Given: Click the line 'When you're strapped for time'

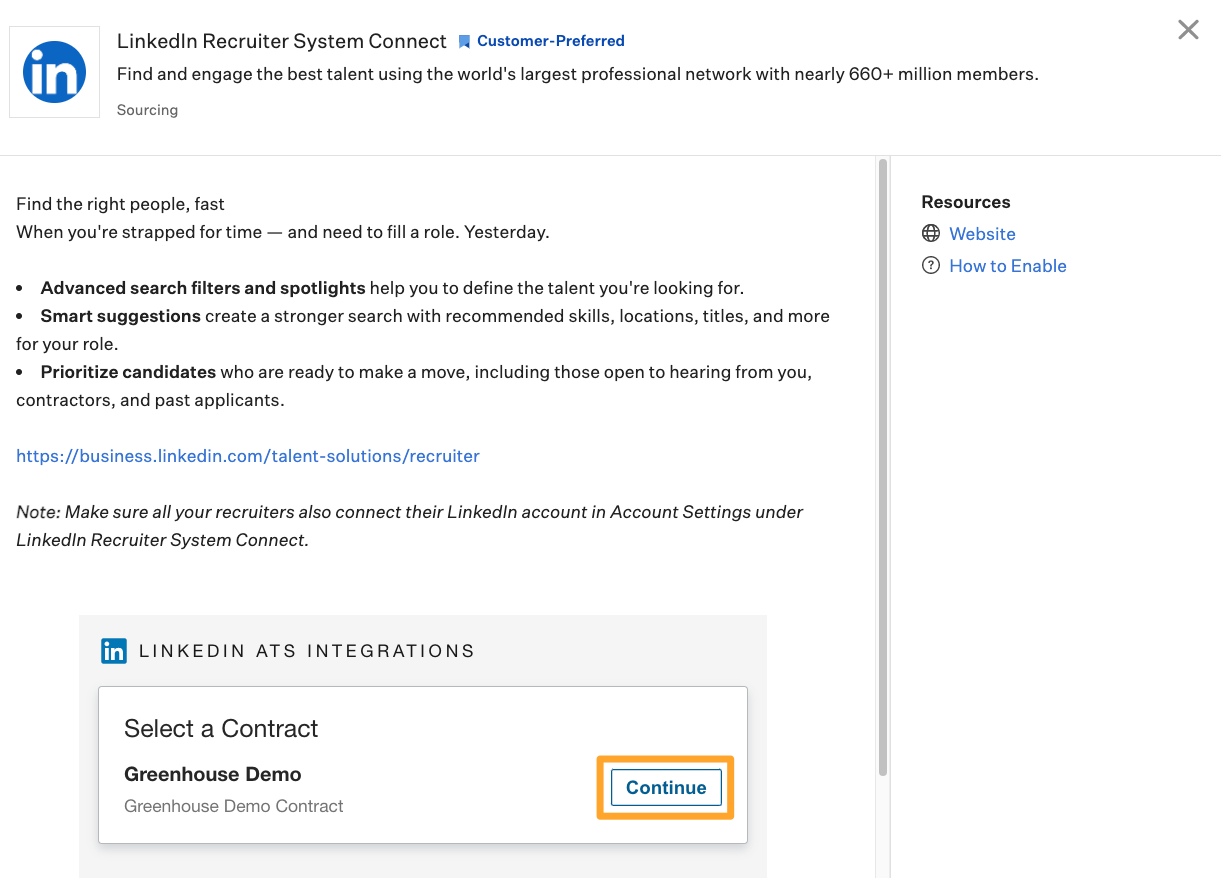Looking at the screenshot, I should [x=283, y=232].
